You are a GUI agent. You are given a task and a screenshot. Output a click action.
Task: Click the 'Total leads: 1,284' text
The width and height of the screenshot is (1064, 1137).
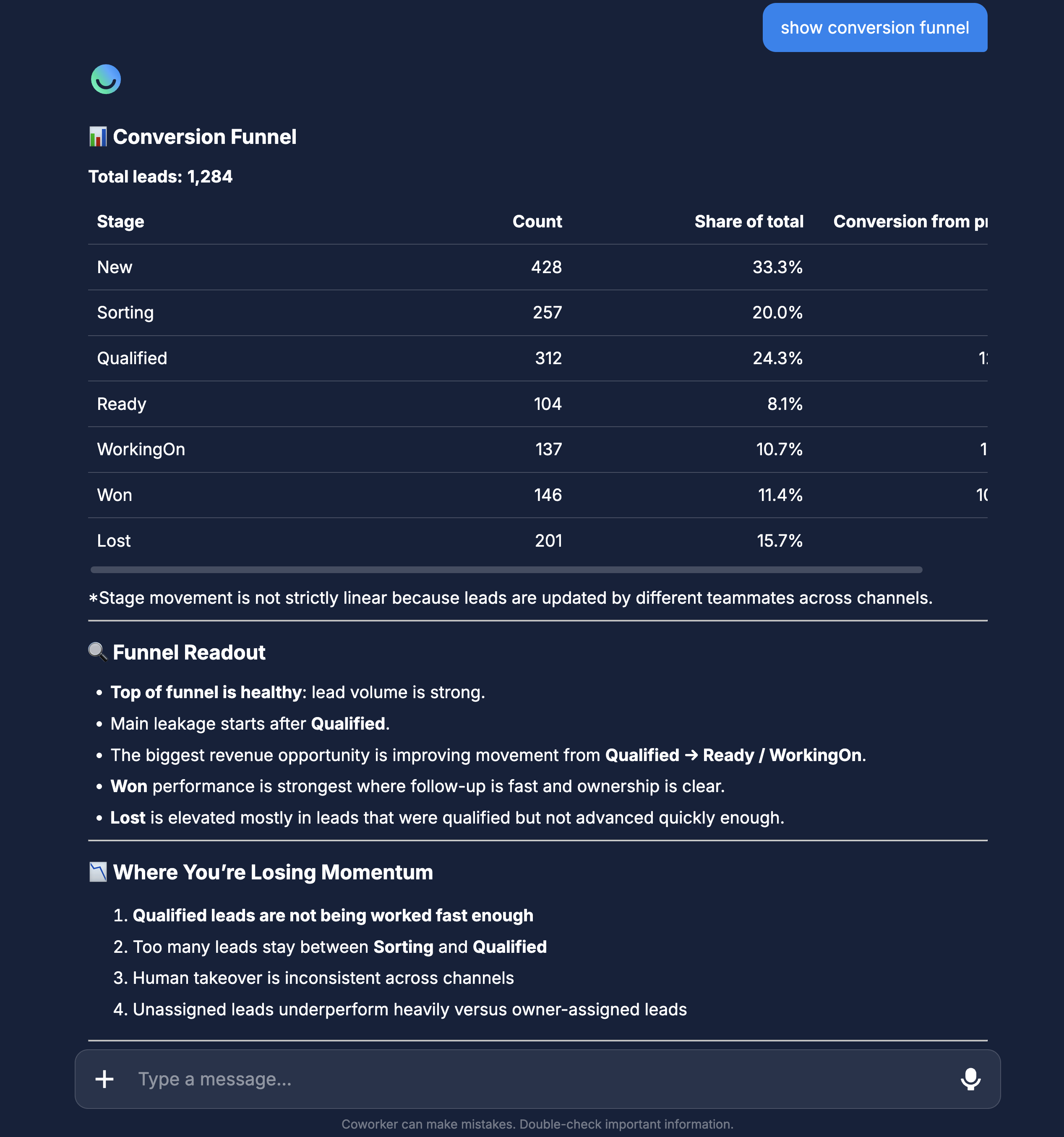(160, 177)
